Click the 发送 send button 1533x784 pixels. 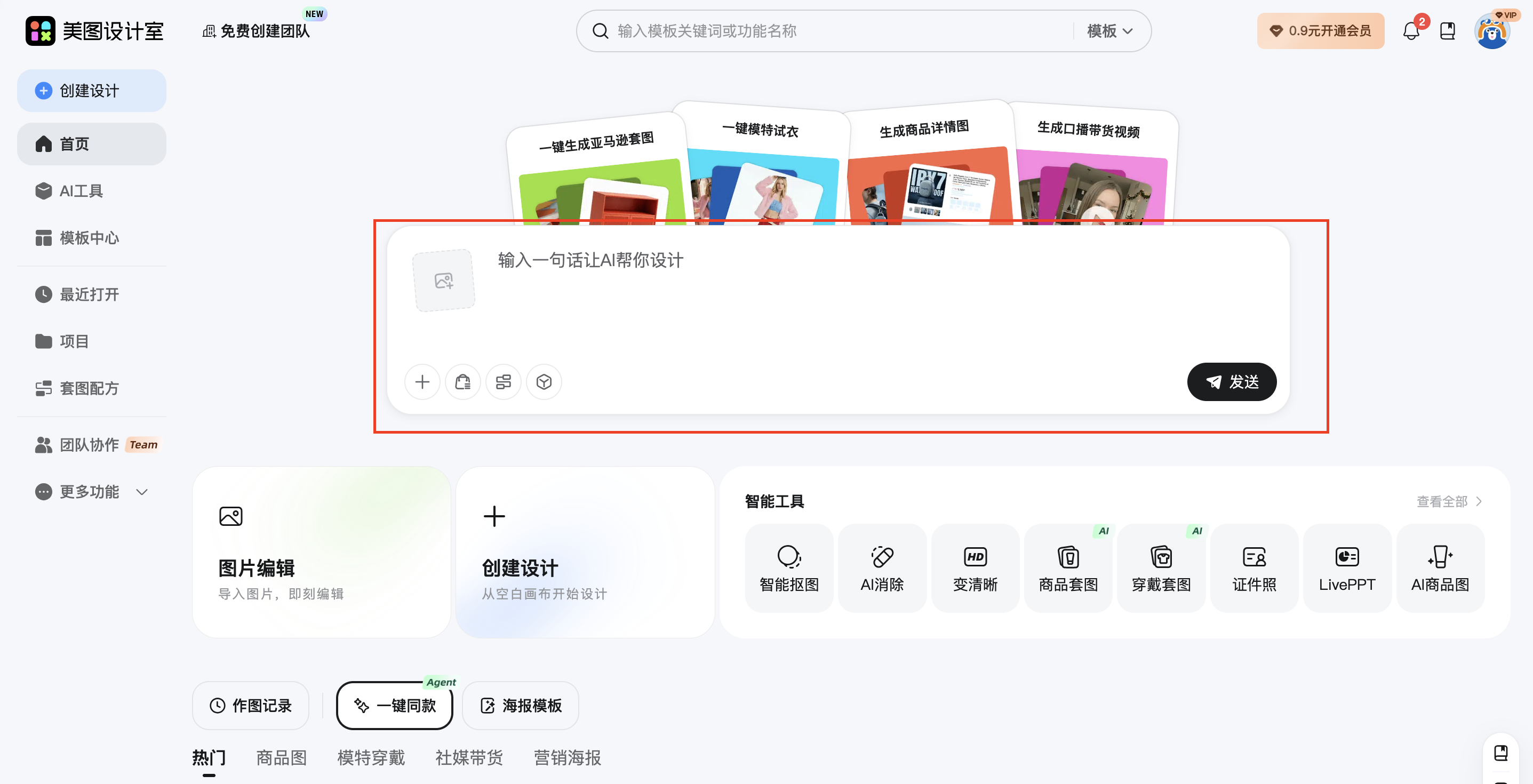tap(1231, 381)
